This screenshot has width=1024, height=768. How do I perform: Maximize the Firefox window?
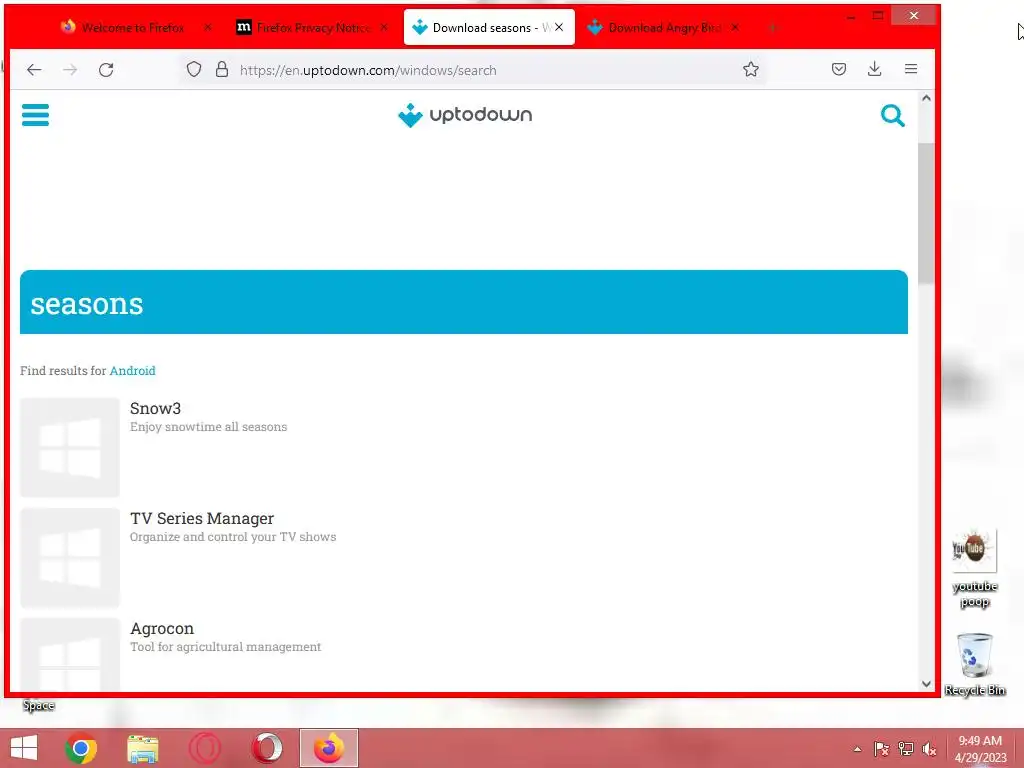pyautogui.click(x=878, y=16)
